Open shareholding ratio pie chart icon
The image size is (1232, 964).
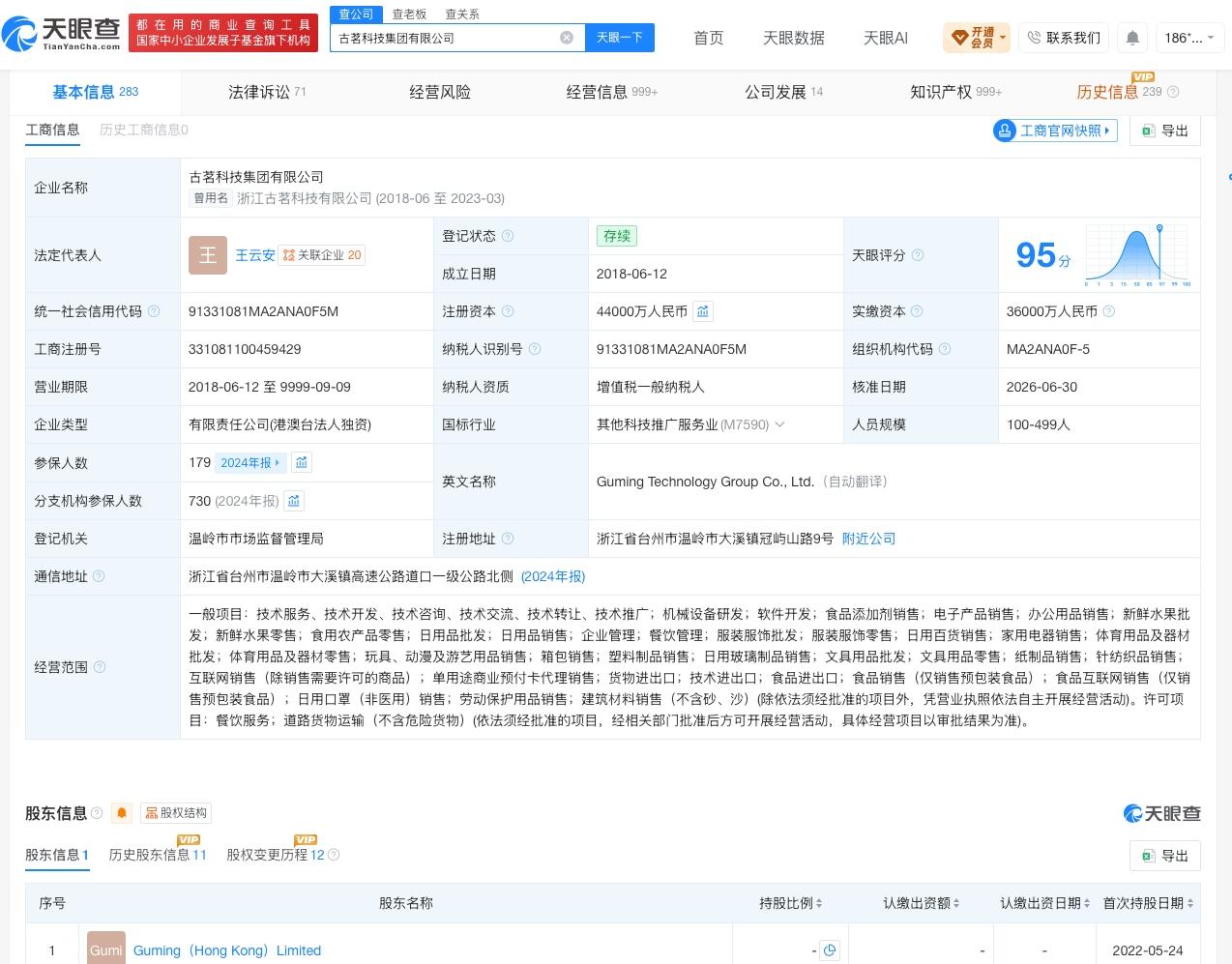tap(829, 950)
